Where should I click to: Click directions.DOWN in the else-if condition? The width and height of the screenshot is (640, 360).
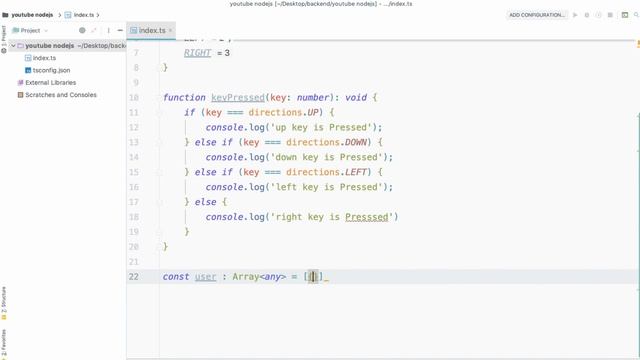pyautogui.click(x=326, y=142)
